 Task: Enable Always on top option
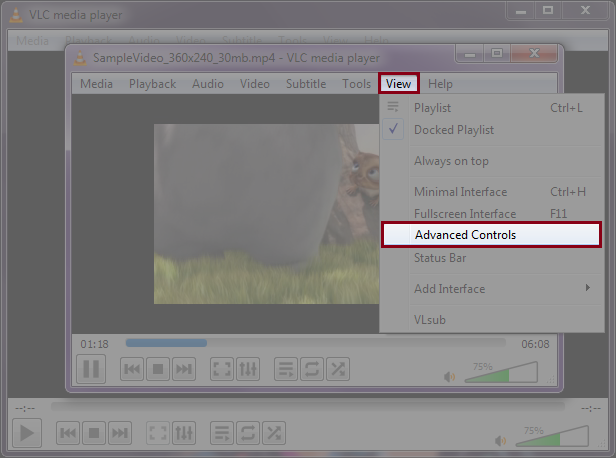491,161
